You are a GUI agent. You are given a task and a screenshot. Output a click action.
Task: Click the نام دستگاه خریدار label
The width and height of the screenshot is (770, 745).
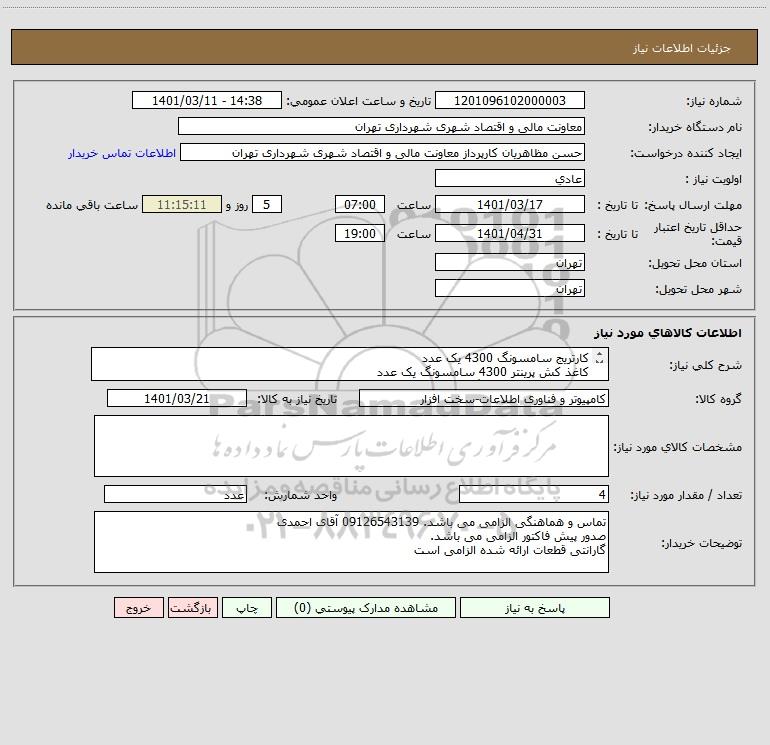(x=695, y=127)
